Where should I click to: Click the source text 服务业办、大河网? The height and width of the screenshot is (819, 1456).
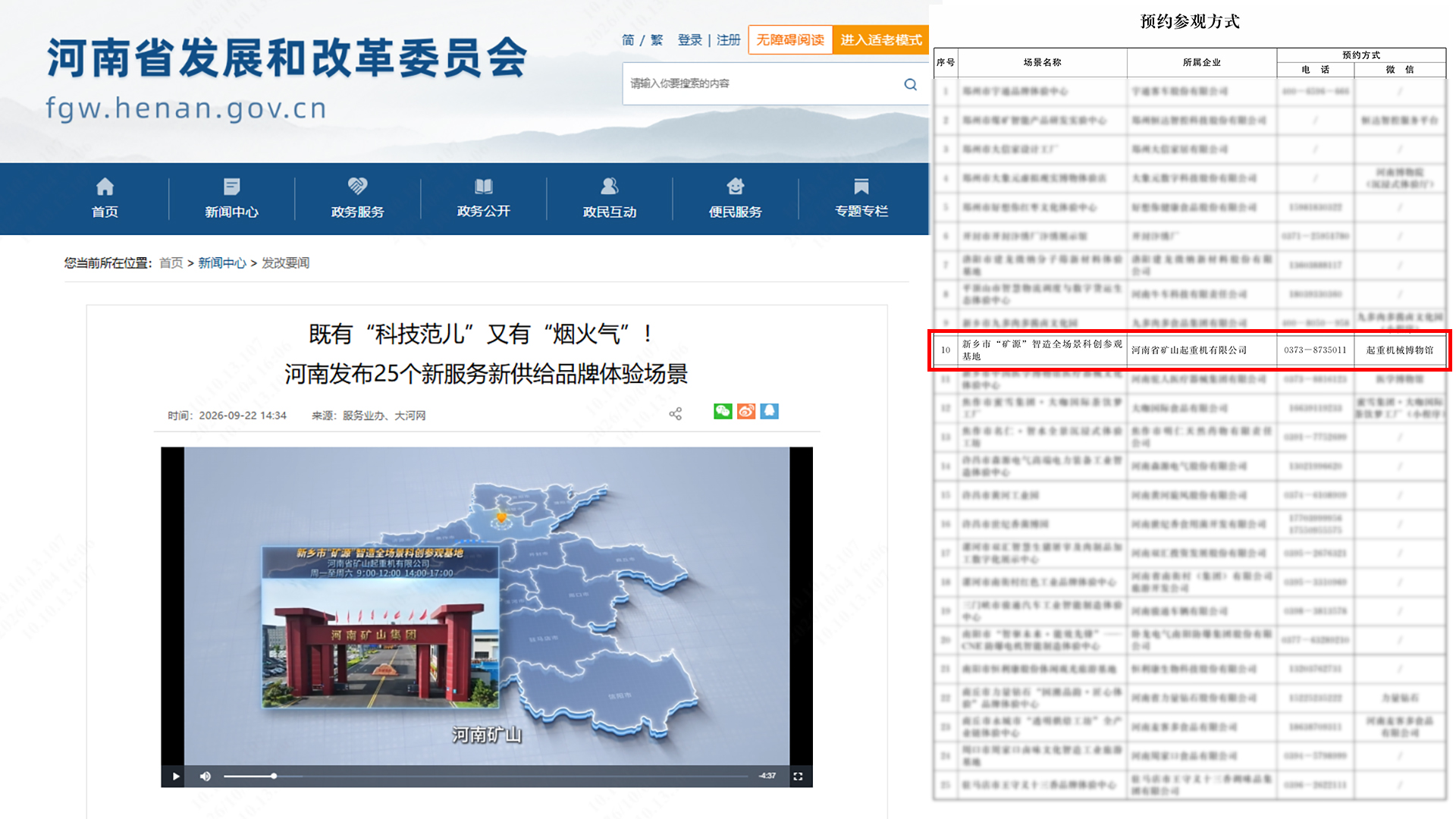click(x=384, y=416)
